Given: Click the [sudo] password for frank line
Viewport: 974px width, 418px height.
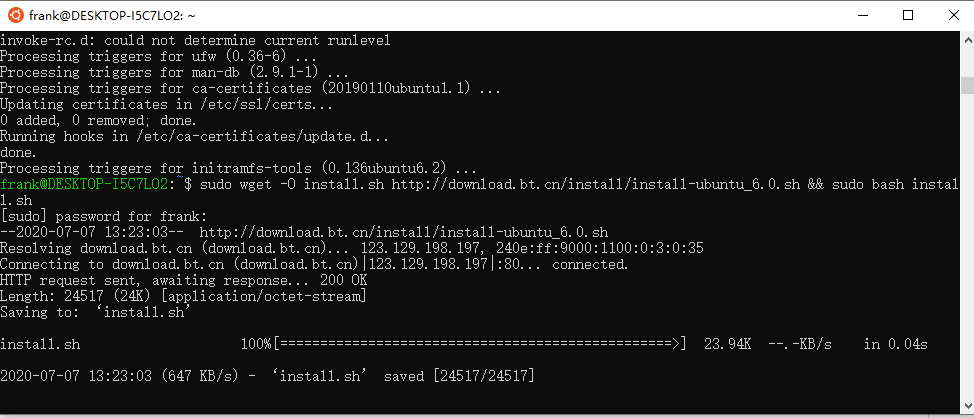Looking at the screenshot, I should pos(103,217).
